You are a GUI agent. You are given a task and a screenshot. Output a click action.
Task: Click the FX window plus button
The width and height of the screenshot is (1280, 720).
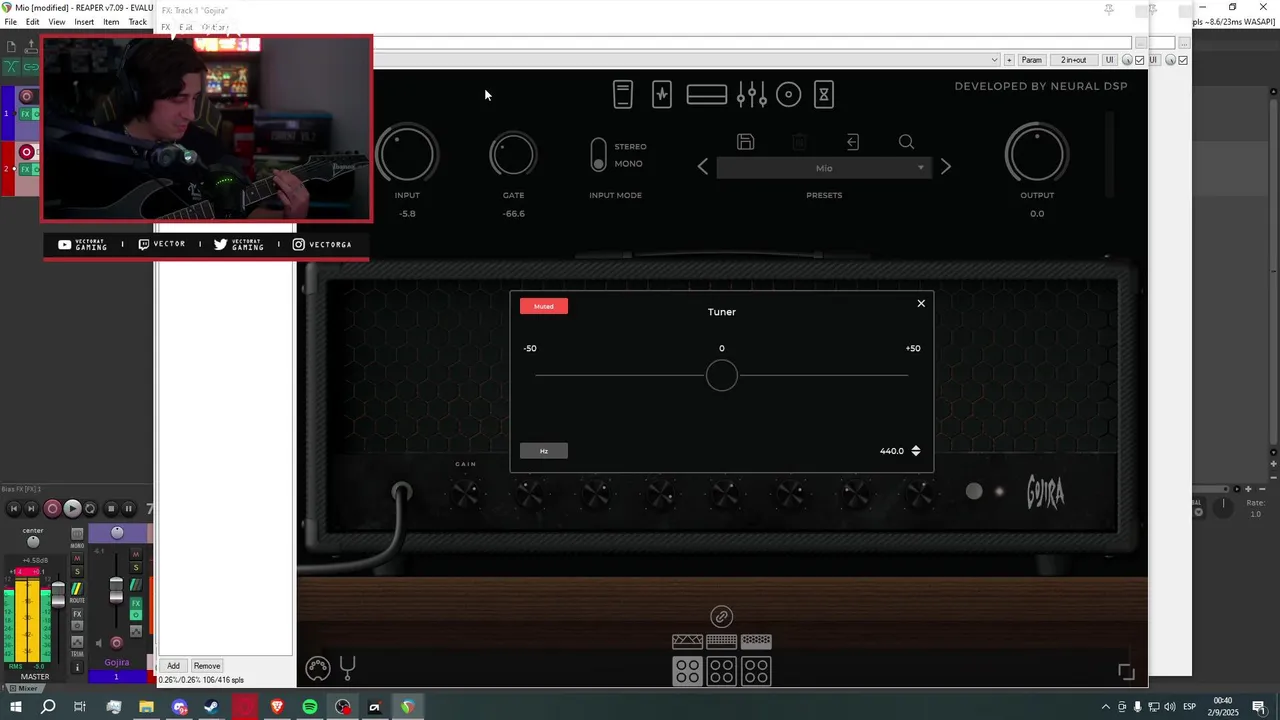[x=1009, y=60]
